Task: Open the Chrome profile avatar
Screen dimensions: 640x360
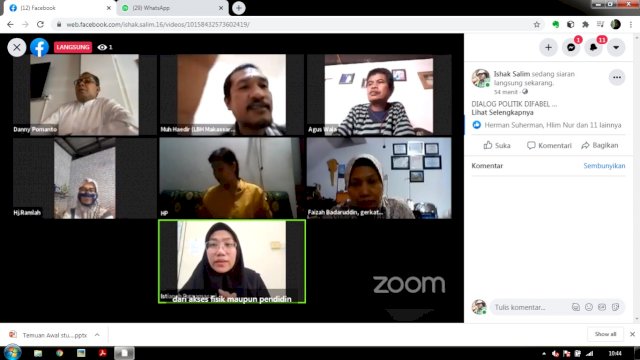Action: pos(616,24)
